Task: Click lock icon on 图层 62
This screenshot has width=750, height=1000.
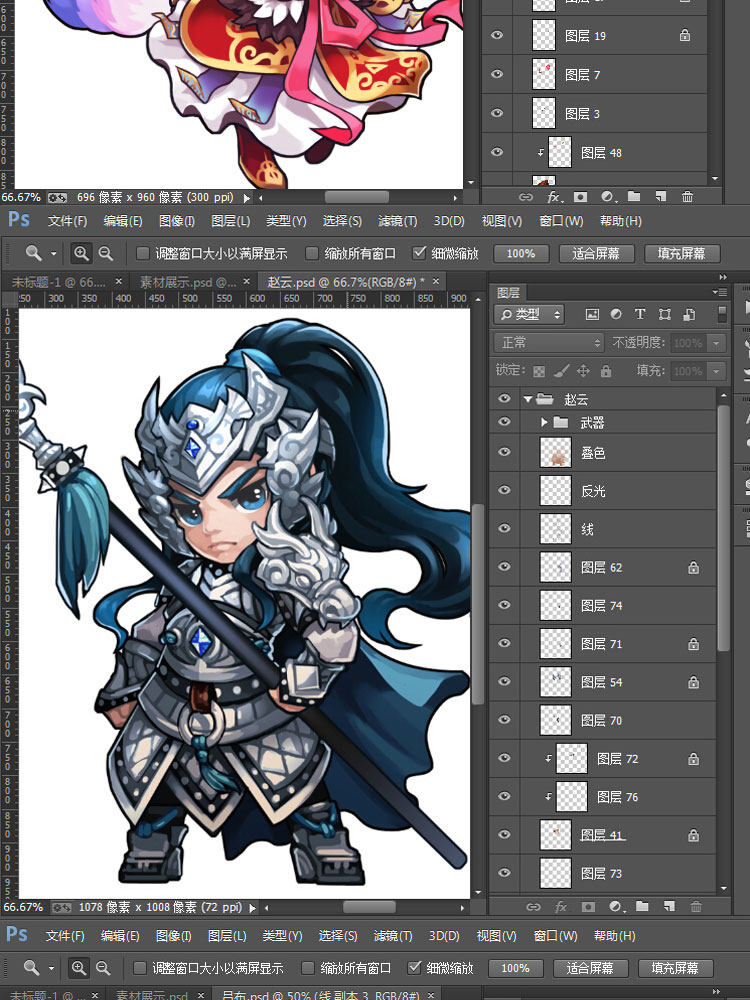Action: [x=693, y=567]
